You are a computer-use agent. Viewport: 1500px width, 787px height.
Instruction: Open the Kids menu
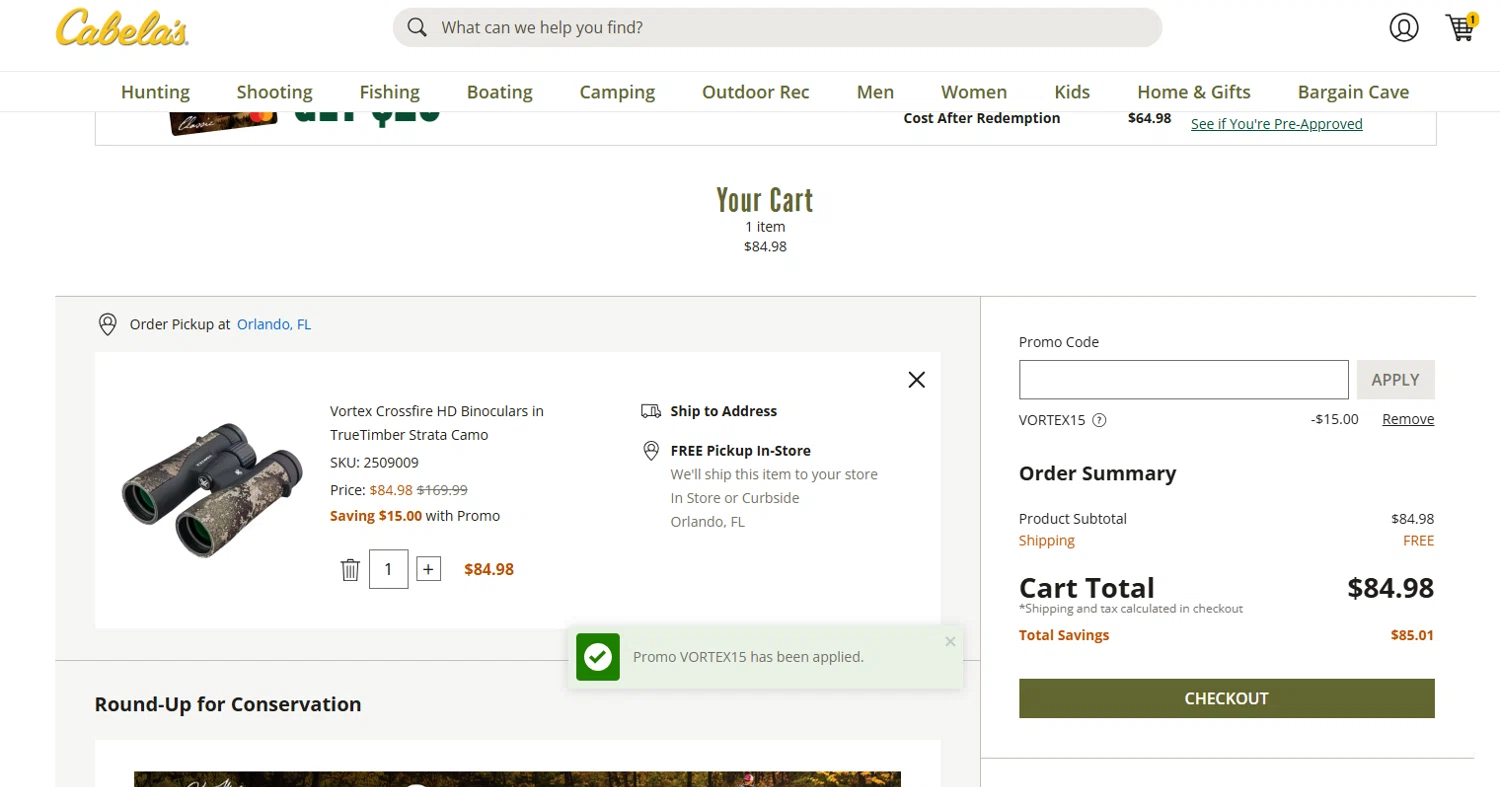point(1072,92)
